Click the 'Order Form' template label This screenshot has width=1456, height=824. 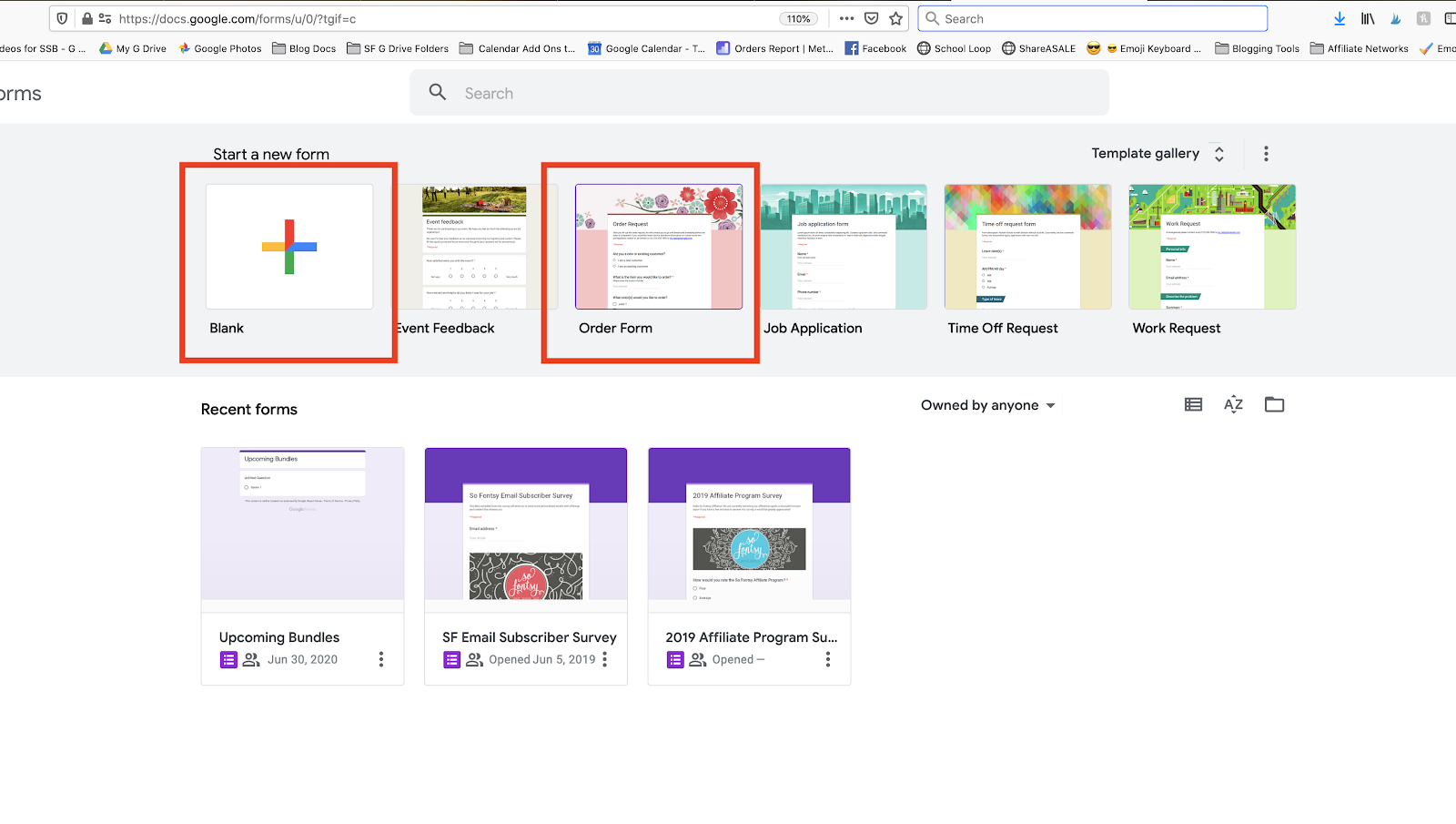point(615,328)
